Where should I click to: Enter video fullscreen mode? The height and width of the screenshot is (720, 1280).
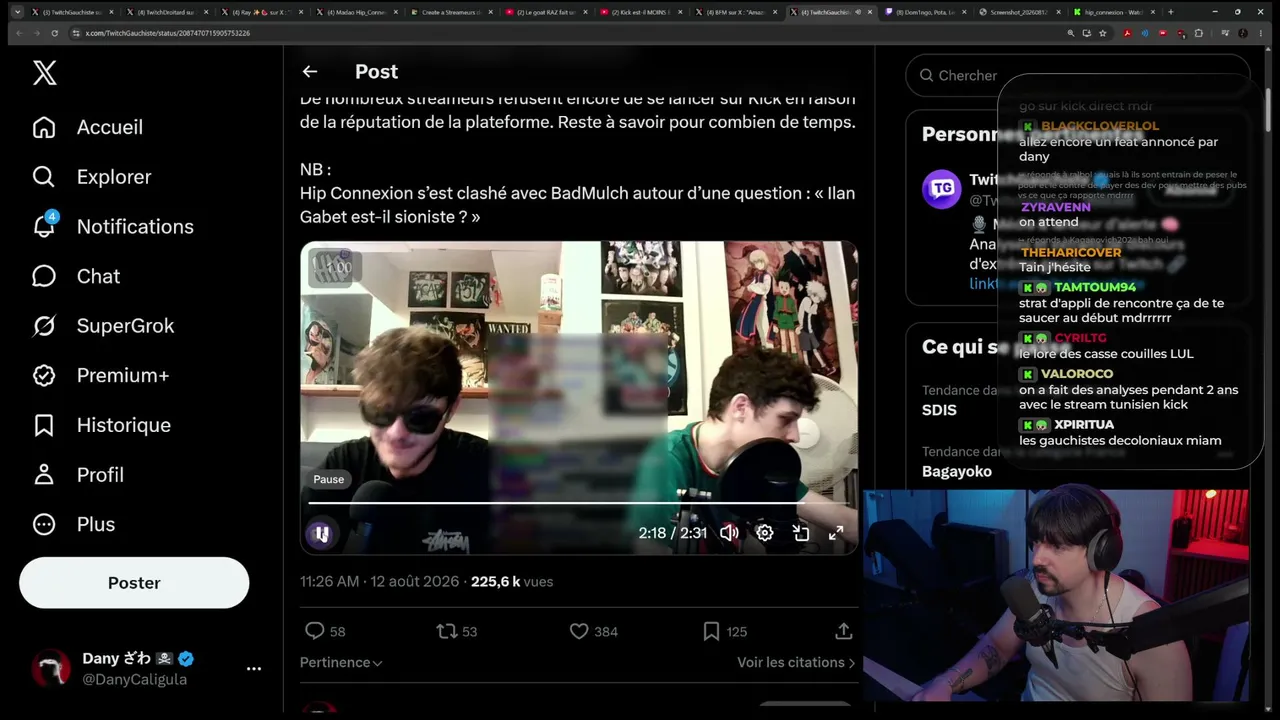click(x=836, y=533)
